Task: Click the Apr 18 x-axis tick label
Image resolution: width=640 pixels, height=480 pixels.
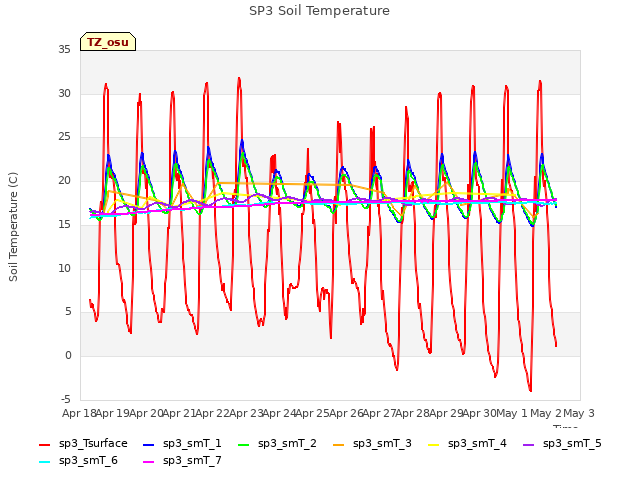Action: [79, 413]
